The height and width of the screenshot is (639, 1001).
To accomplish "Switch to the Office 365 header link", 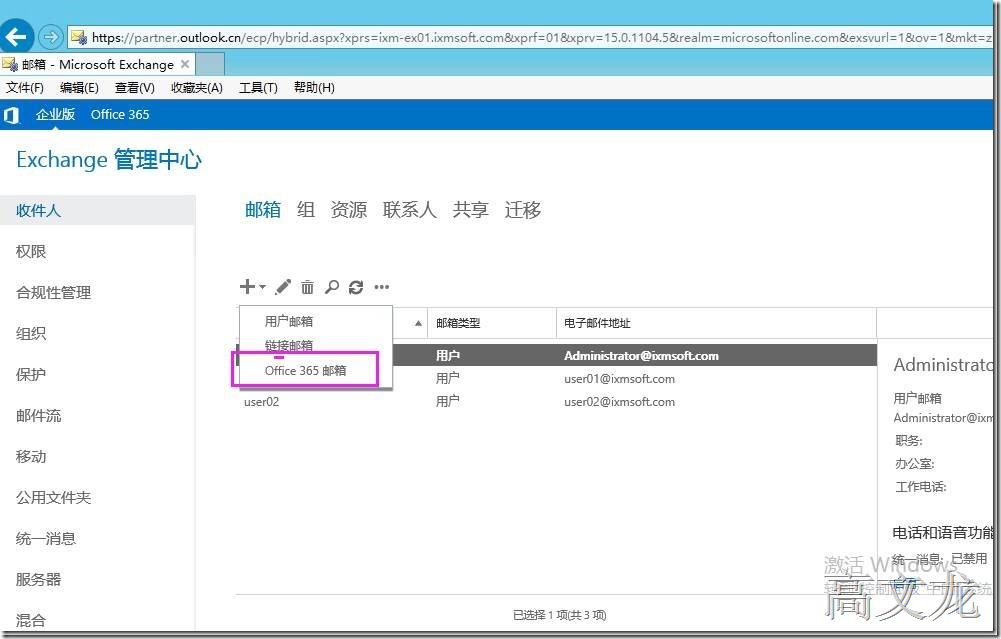I will tap(120, 114).
